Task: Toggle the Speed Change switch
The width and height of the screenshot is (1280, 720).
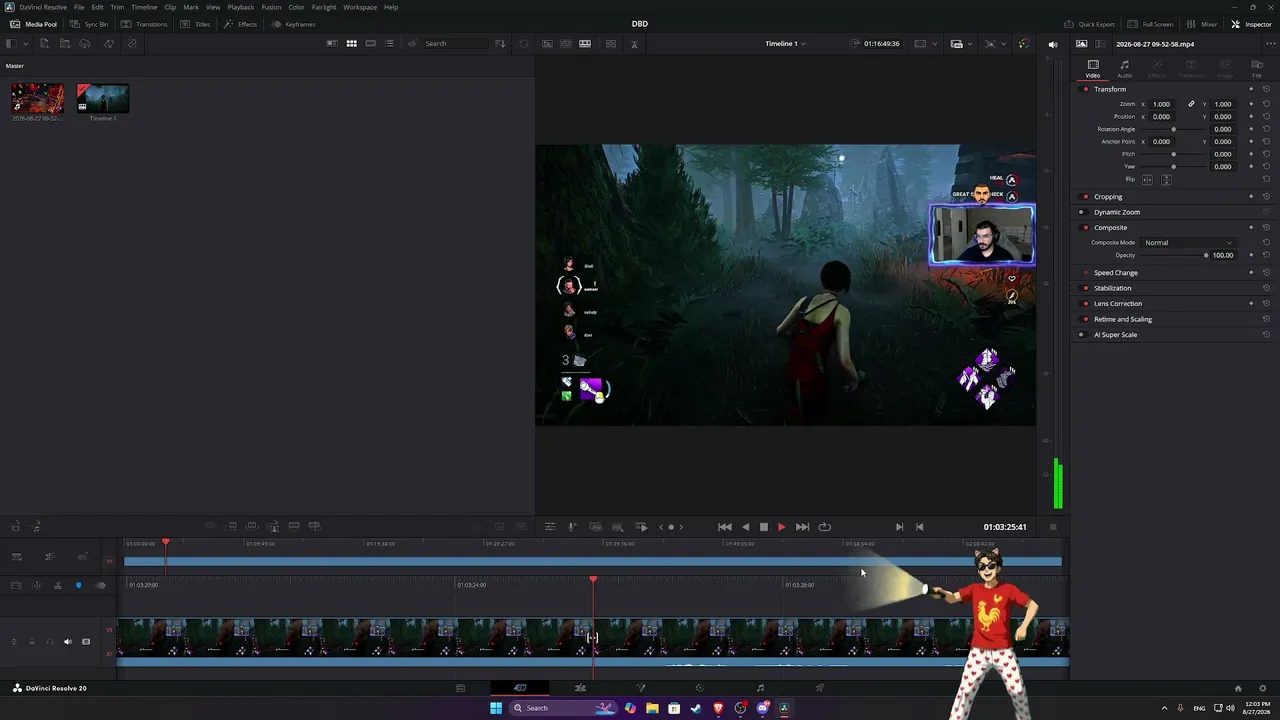Action: [x=1086, y=273]
